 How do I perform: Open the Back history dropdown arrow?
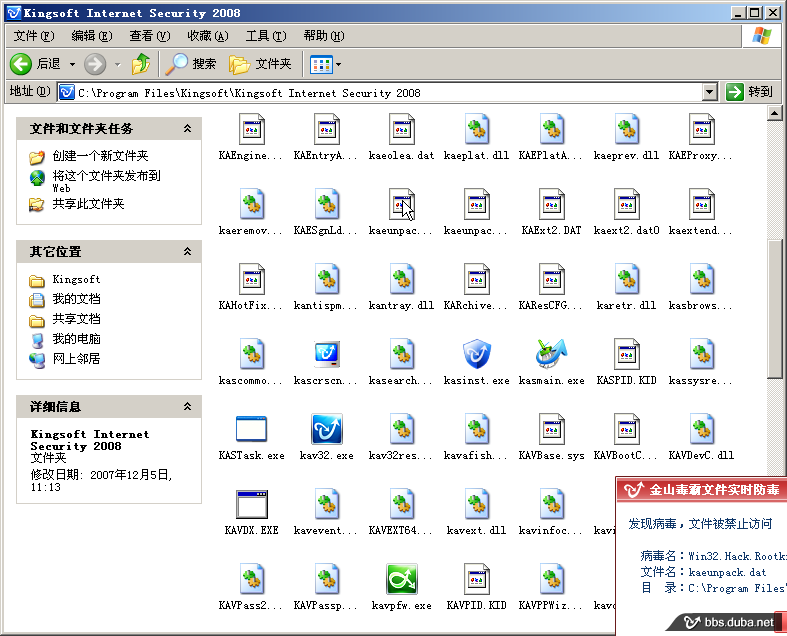72,64
